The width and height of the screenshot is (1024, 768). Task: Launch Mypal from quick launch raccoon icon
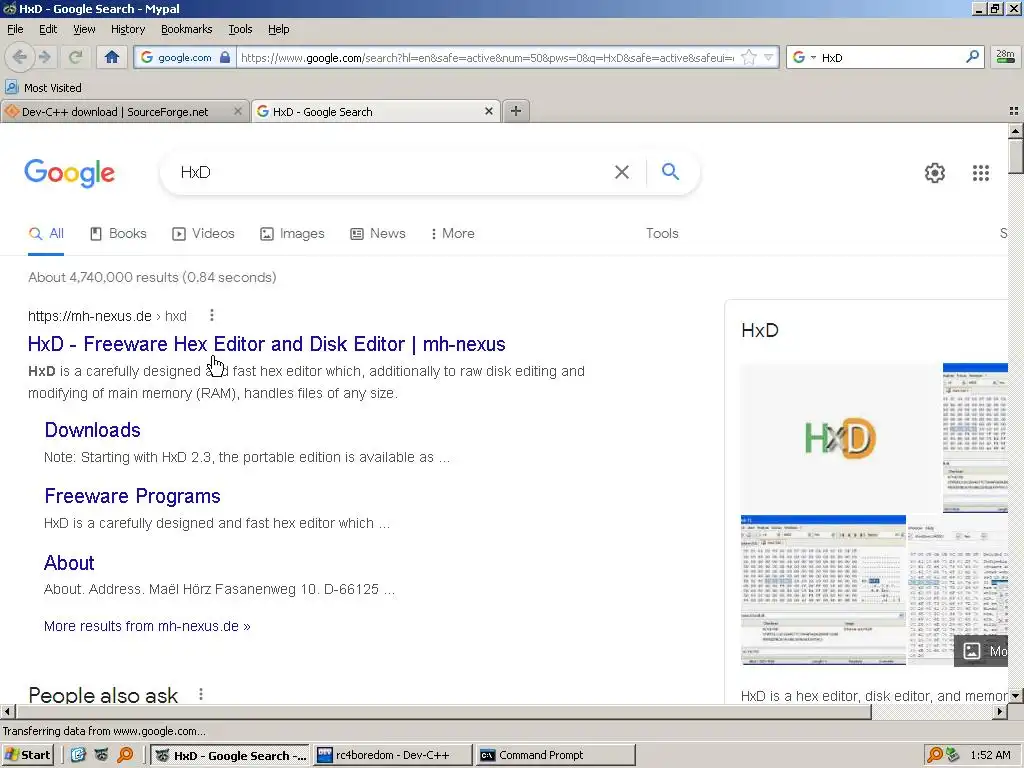[101, 755]
